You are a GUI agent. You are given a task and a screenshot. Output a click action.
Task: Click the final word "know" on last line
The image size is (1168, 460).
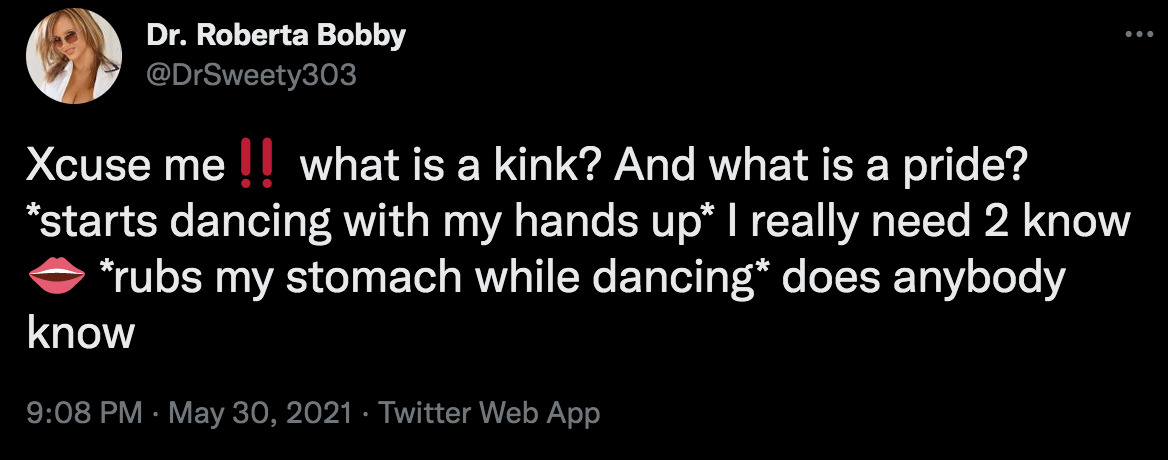point(80,333)
